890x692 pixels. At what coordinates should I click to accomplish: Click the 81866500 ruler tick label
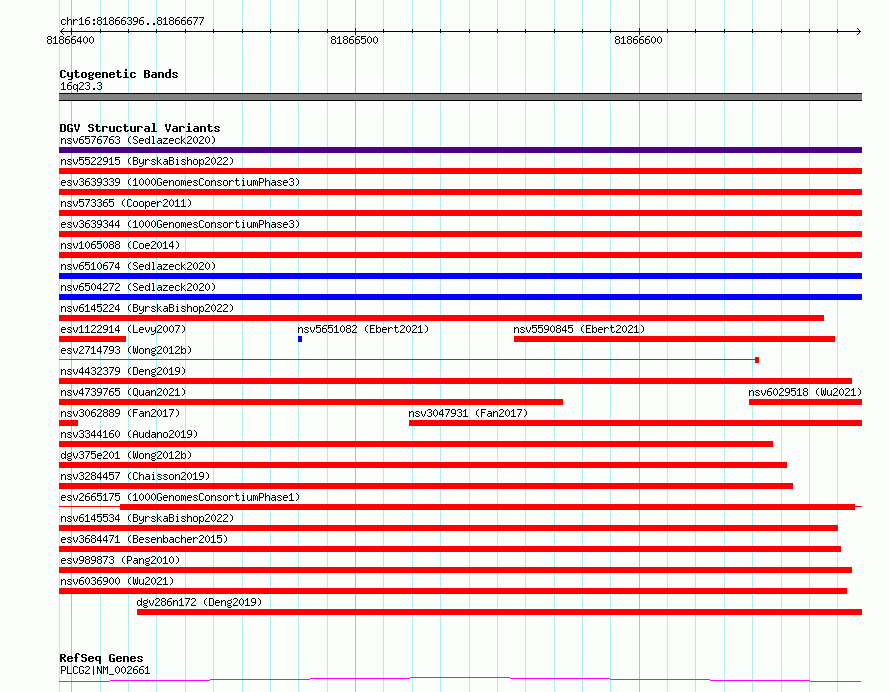click(x=354, y=40)
